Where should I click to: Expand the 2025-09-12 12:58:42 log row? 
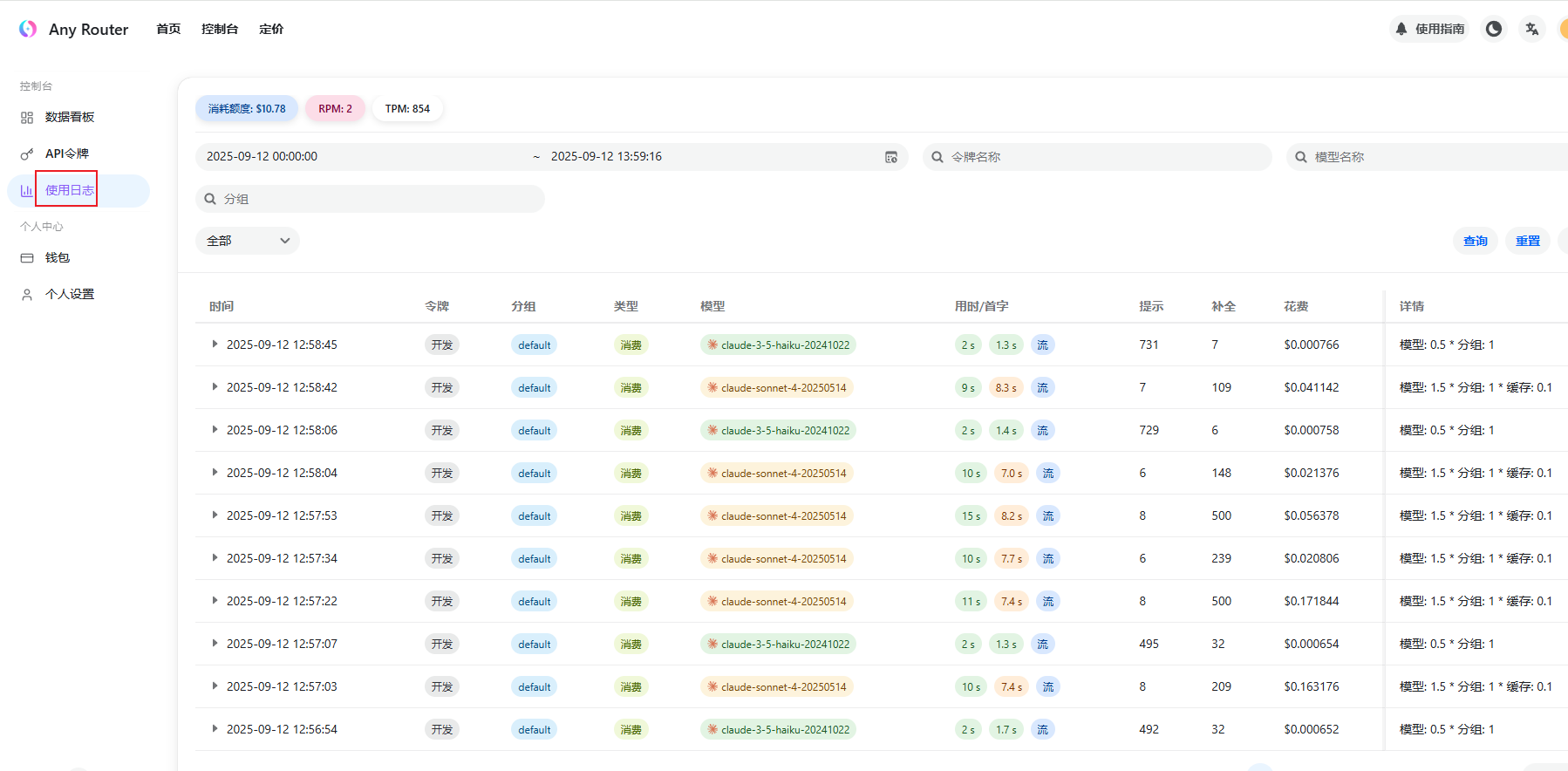[x=215, y=387]
